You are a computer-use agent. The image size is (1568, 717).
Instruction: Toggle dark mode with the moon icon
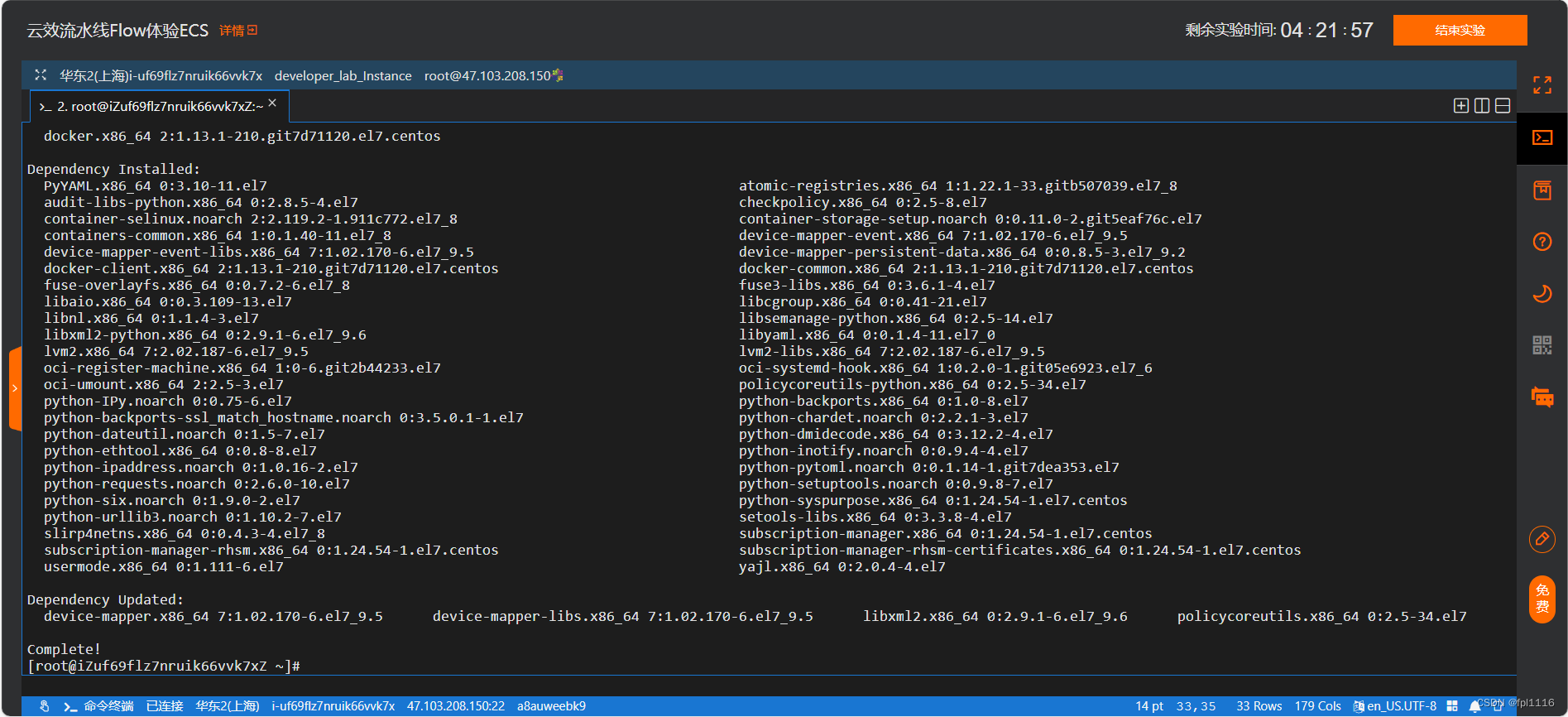point(1542,293)
